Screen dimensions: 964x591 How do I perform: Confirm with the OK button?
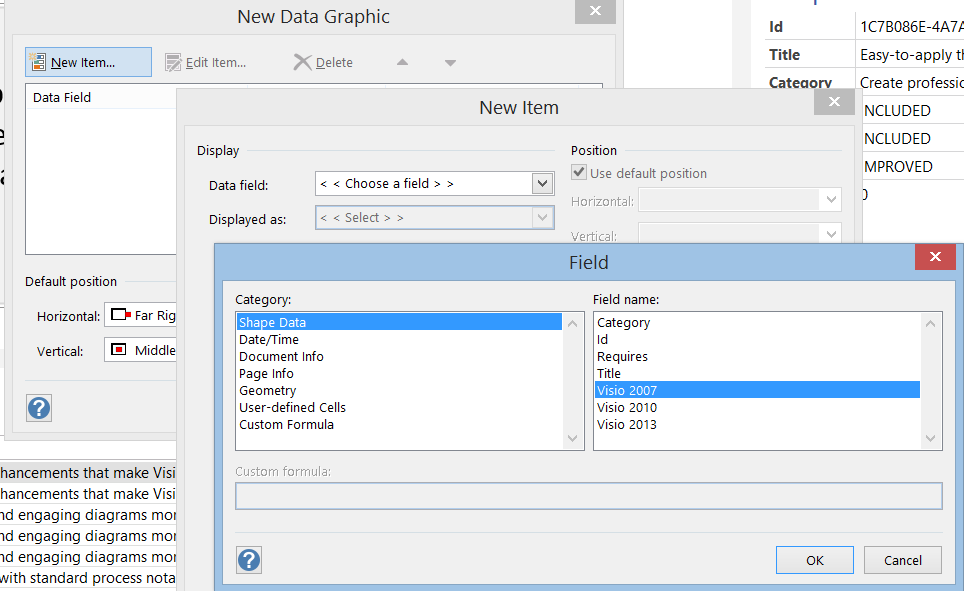coord(815,560)
